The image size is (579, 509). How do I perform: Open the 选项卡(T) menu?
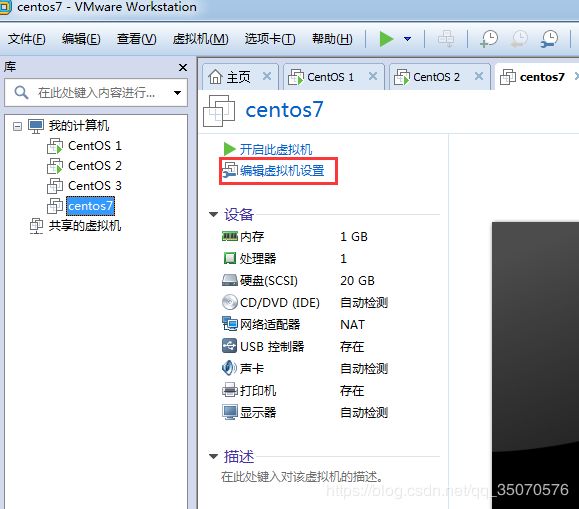click(270, 39)
